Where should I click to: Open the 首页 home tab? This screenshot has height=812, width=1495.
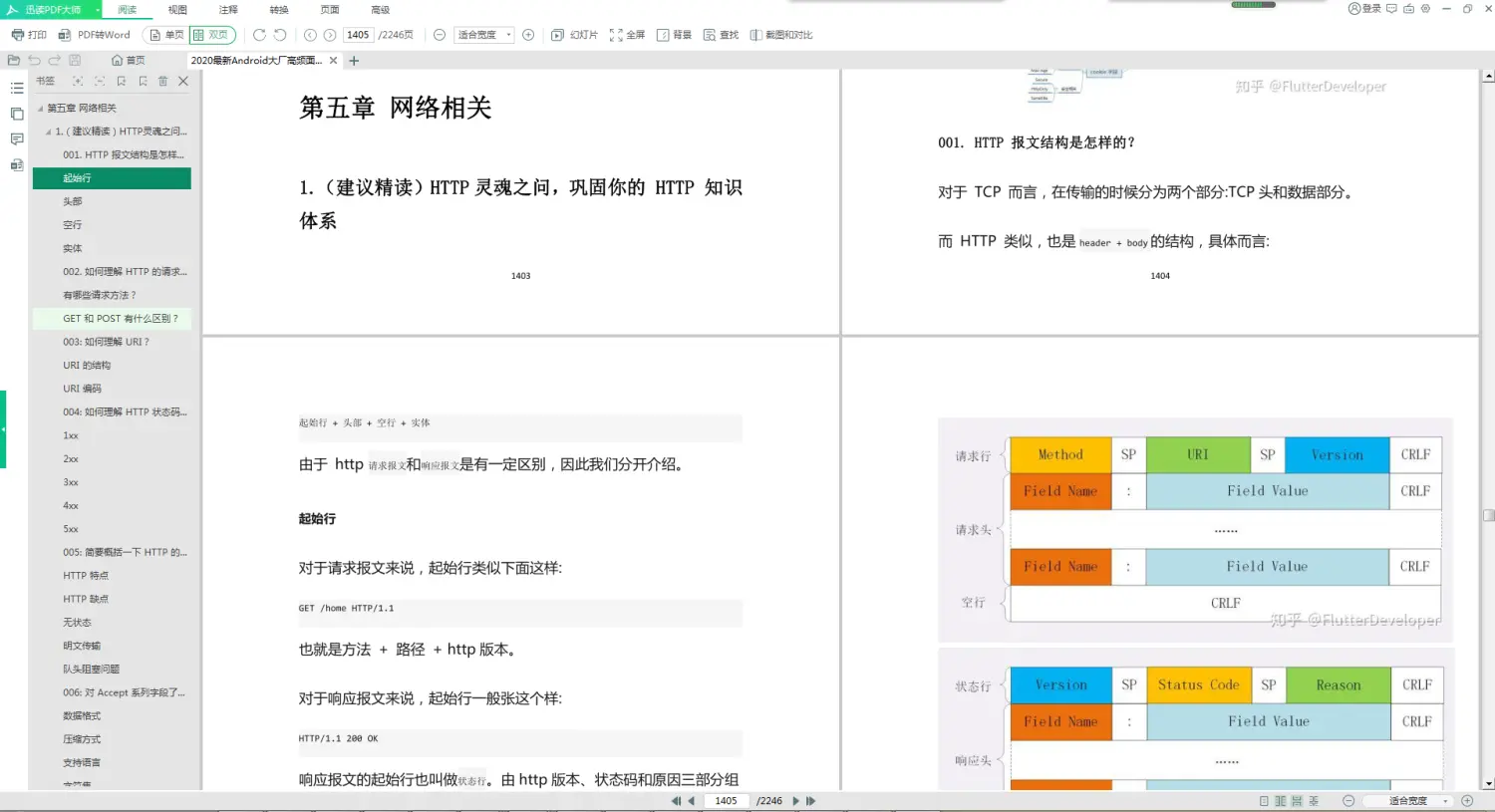click(128, 60)
